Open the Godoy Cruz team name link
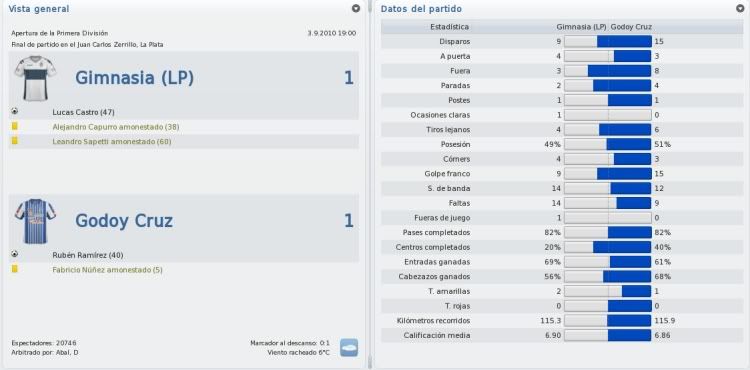Image resolution: width=750 pixels, height=370 pixels. [124, 221]
